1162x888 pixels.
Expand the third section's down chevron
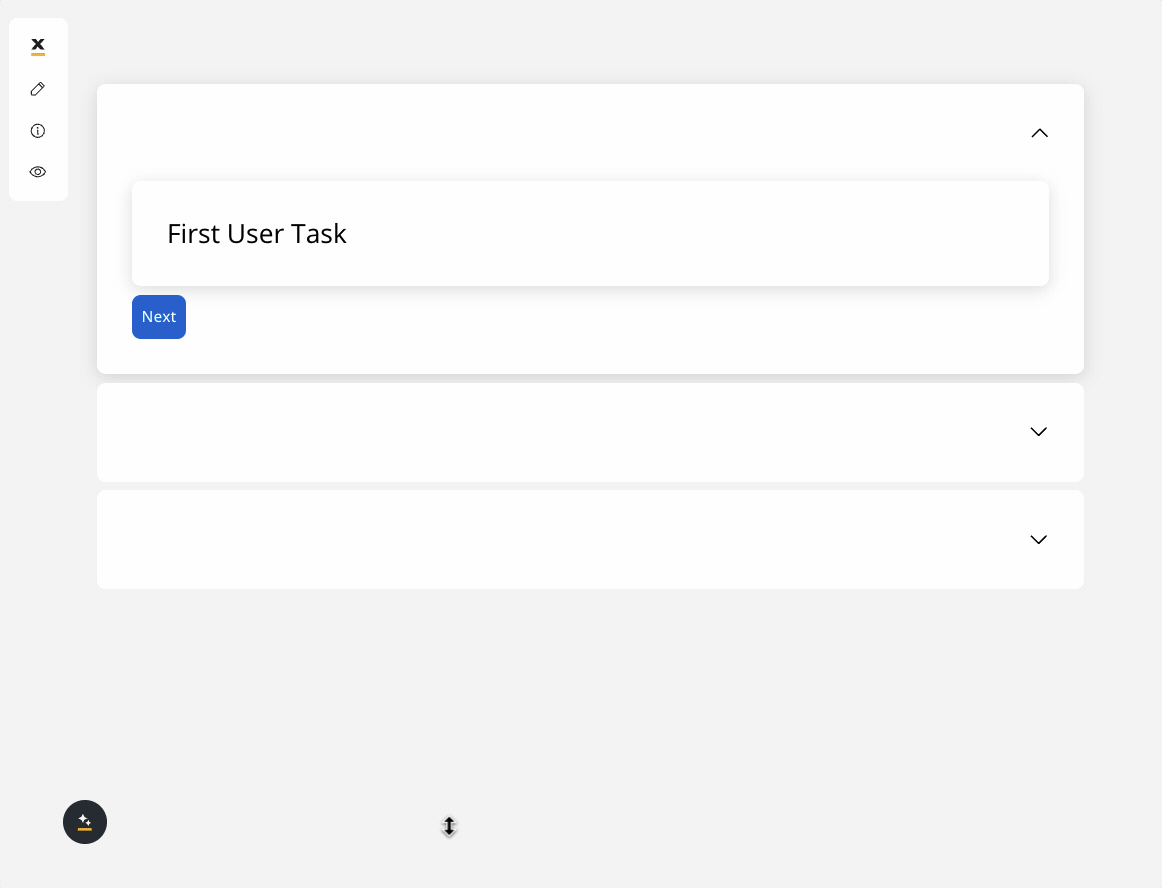coord(1039,540)
